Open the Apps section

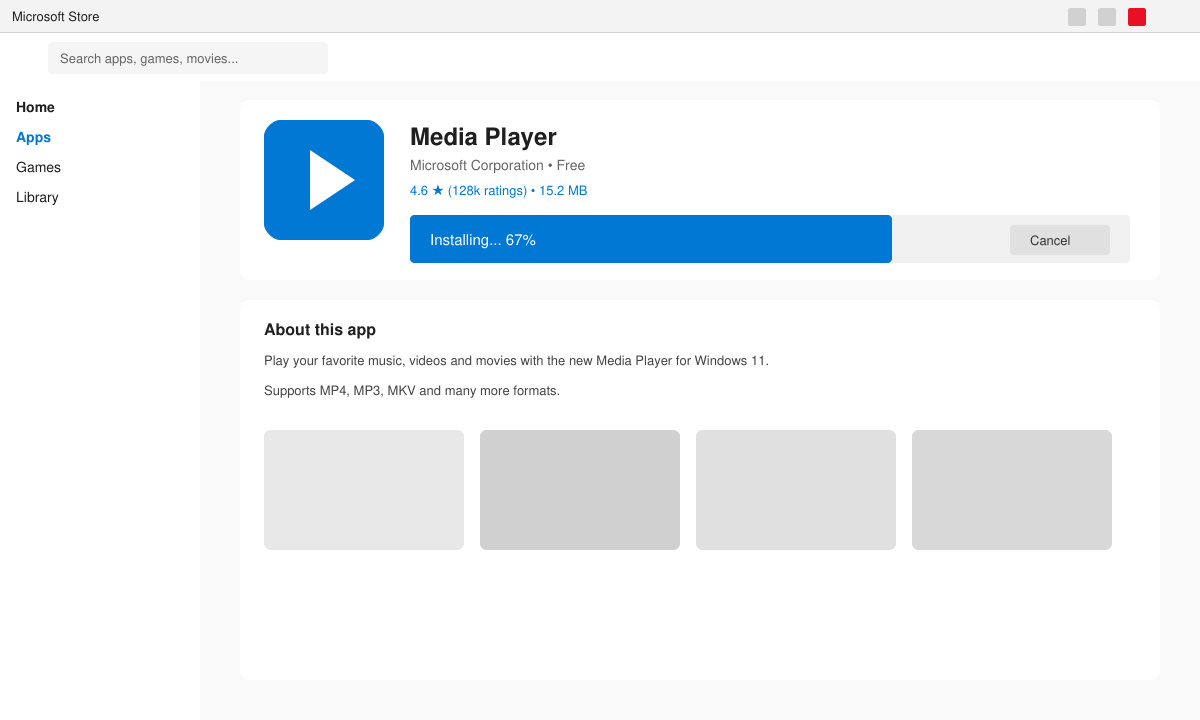tap(34, 137)
